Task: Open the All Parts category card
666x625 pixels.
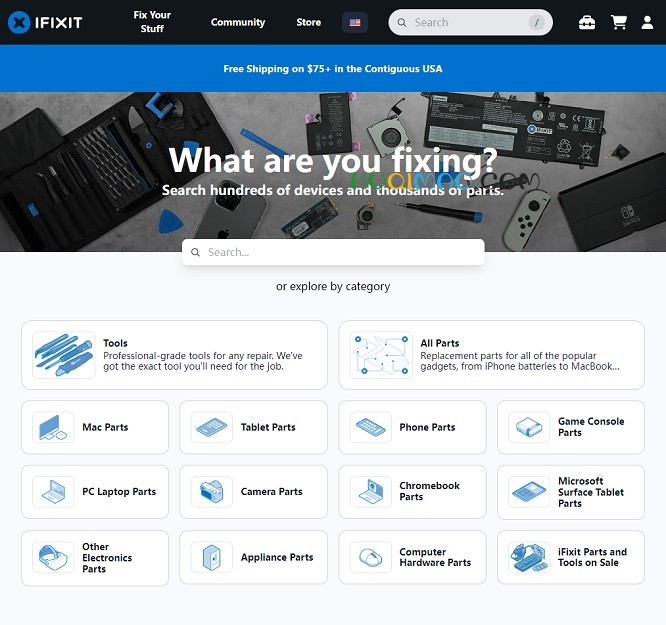Action: coord(491,355)
